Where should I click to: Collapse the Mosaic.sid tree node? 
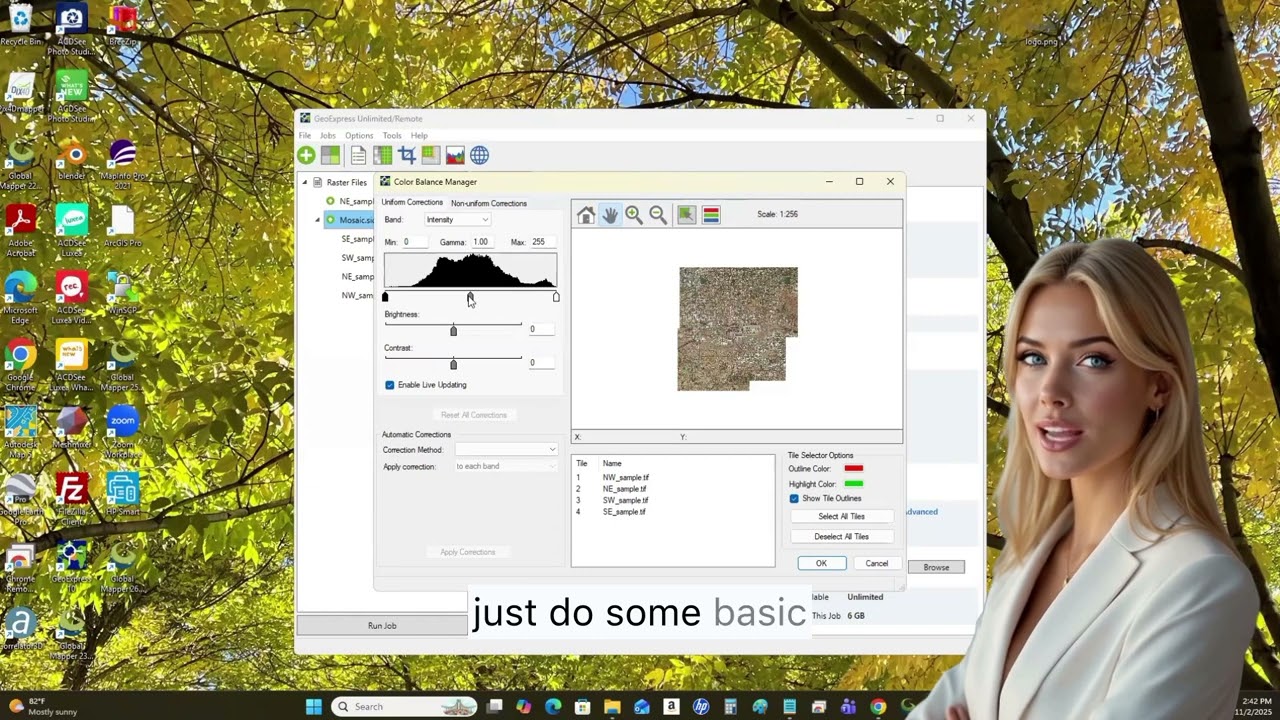pyautogui.click(x=318, y=220)
